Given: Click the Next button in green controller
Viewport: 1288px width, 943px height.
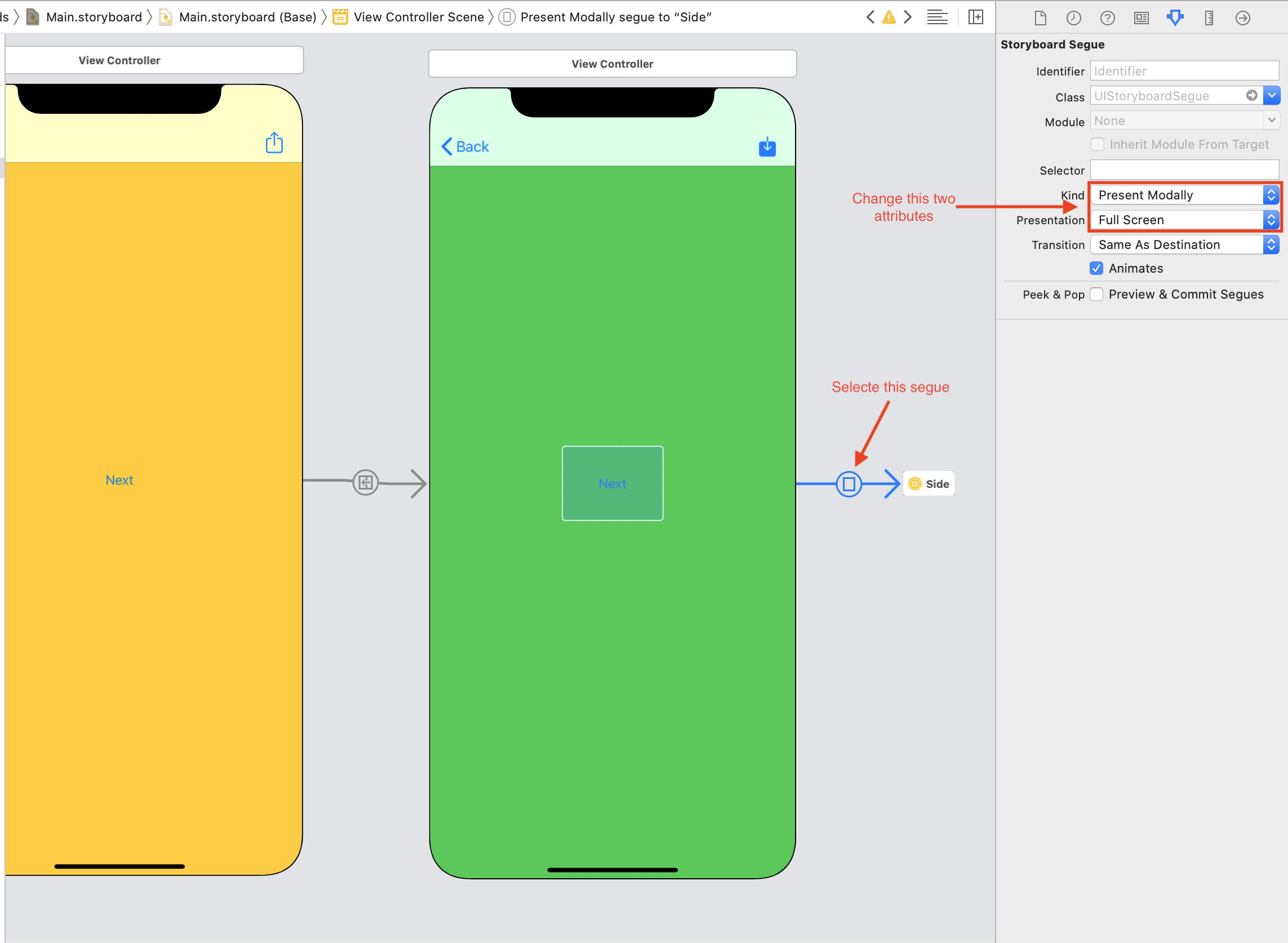Looking at the screenshot, I should [612, 484].
